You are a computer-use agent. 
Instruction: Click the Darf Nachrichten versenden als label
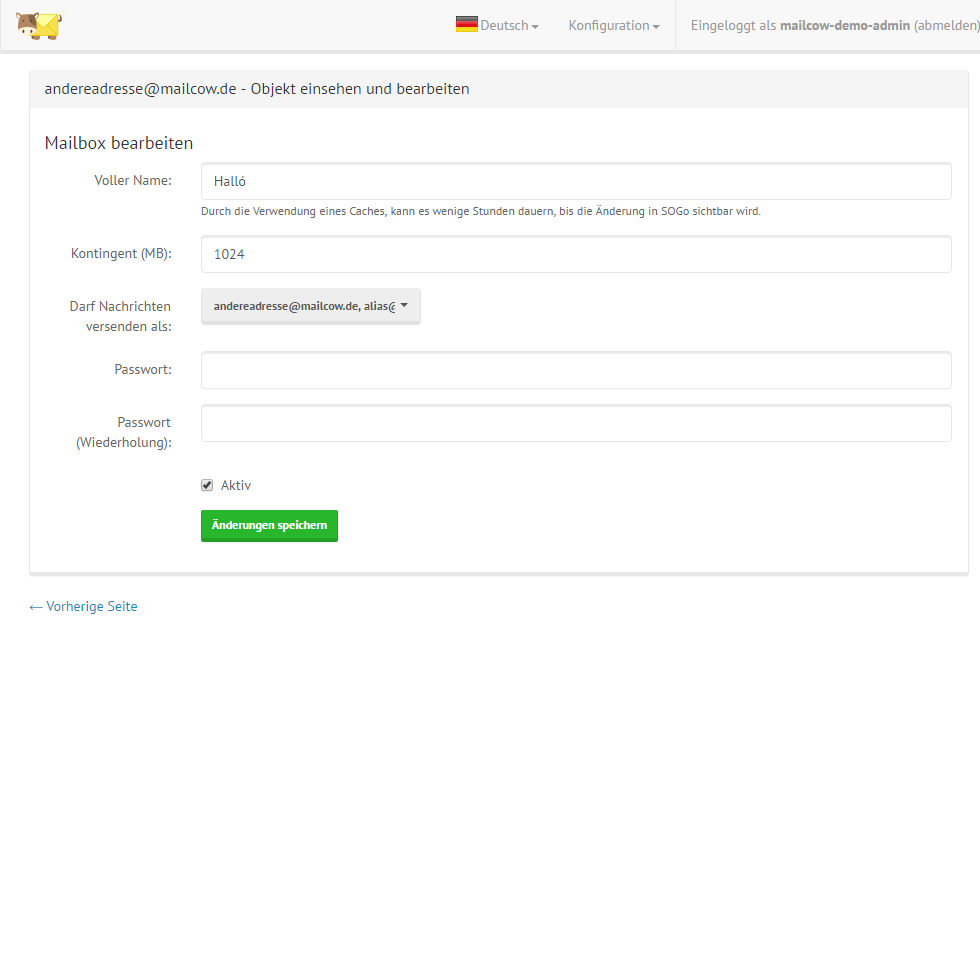pyautogui.click(x=121, y=316)
